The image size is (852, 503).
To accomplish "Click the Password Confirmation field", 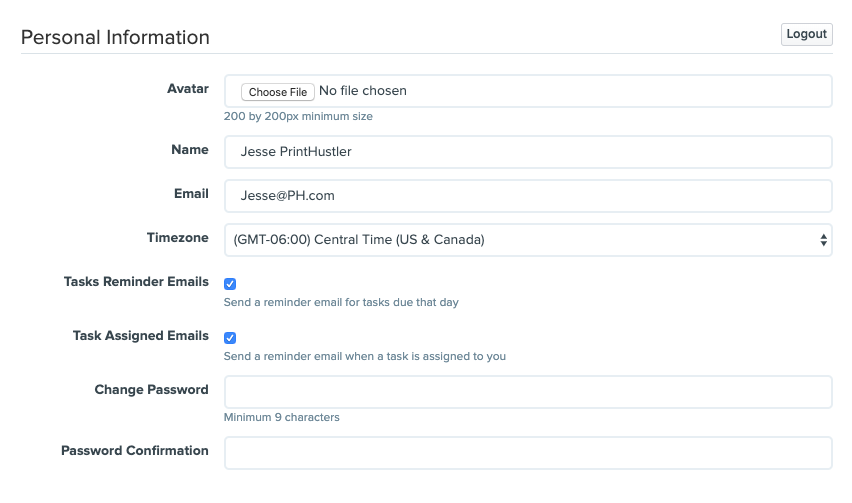I will (528, 452).
